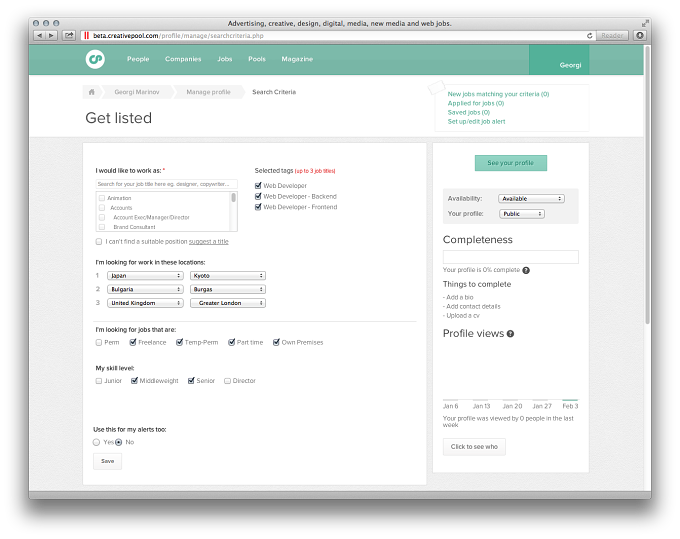Click the suggest a title link
Viewport: 680px width, 539px height.
pyautogui.click(x=209, y=242)
